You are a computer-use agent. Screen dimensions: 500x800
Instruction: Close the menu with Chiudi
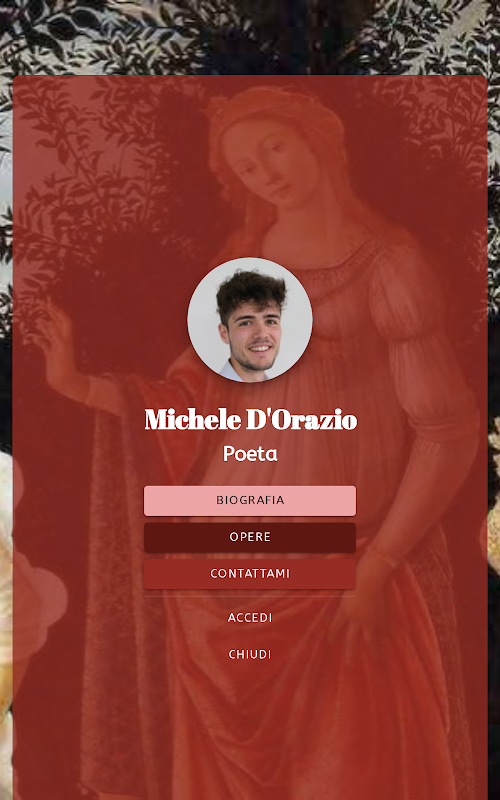[x=250, y=655]
